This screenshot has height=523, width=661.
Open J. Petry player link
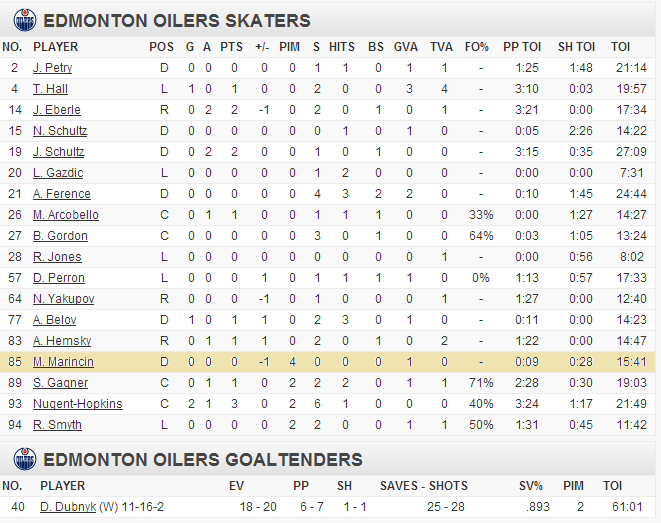point(53,68)
